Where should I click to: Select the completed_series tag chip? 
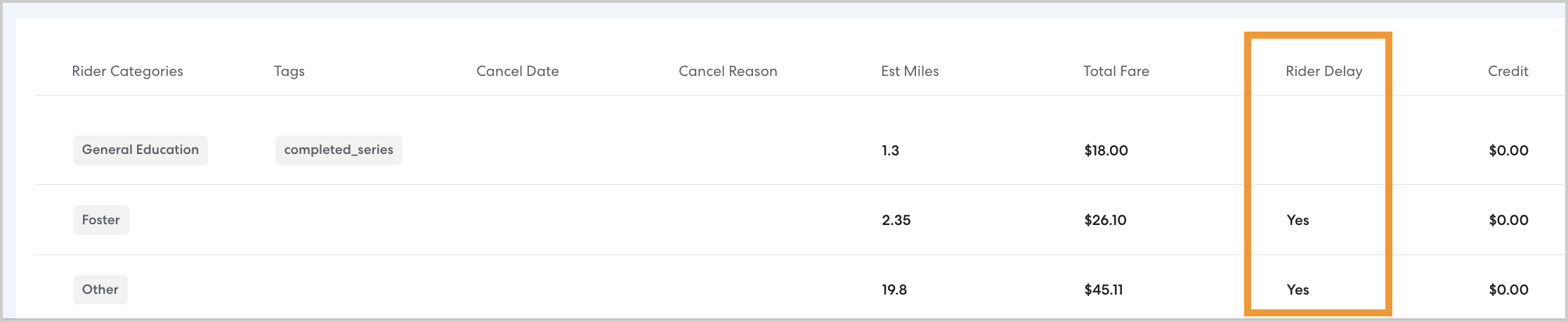tap(339, 150)
